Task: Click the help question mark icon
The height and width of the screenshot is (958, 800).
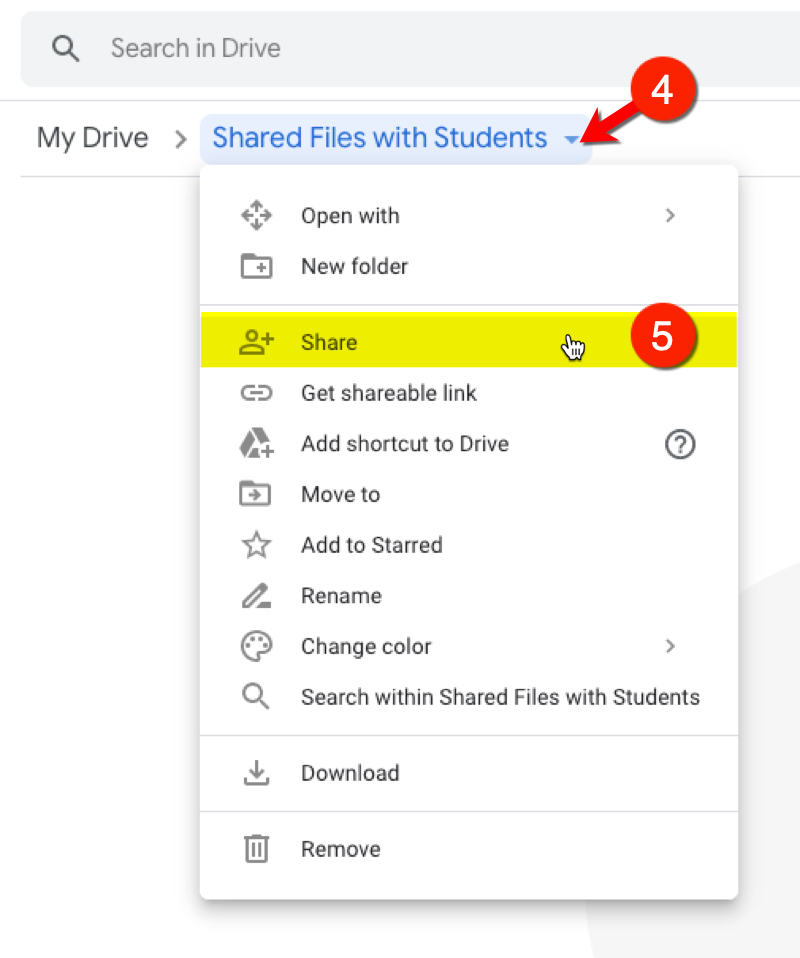Action: point(680,444)
